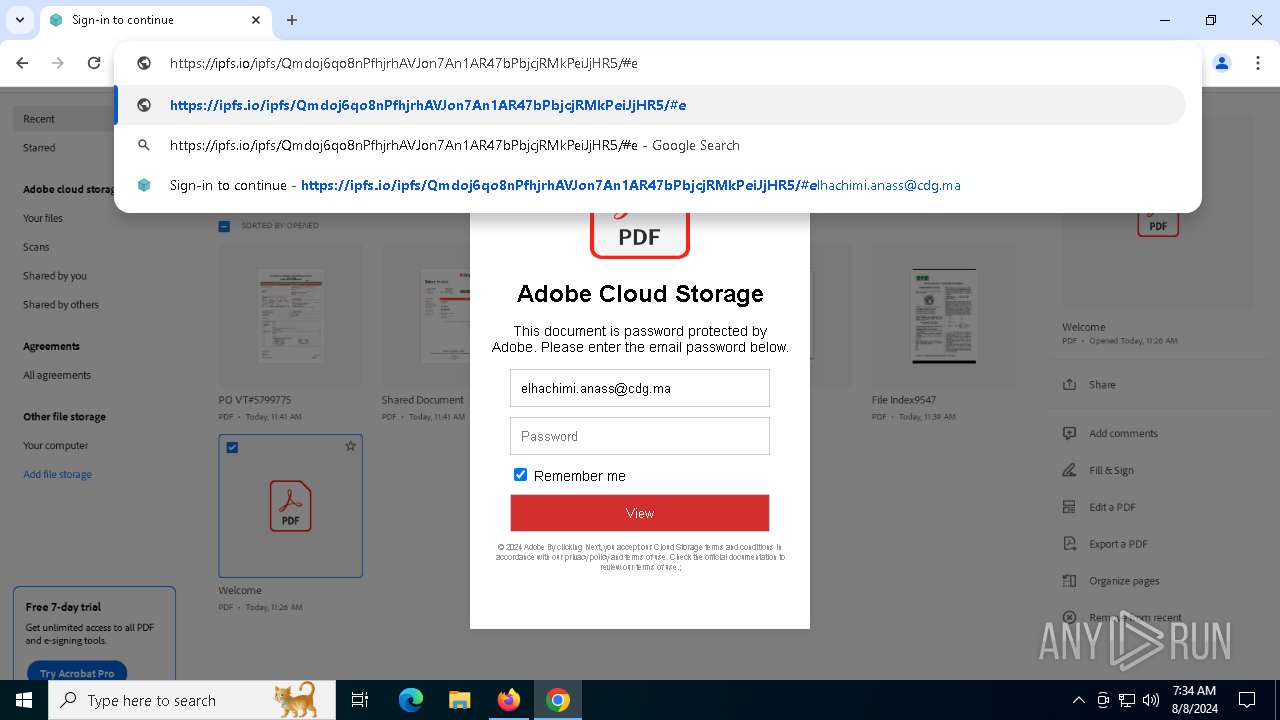1280x720 pixels.
Task: Open the 'Shared Document' PDF thumbnail
Action: pyautogui.click(x=425, y=317)
